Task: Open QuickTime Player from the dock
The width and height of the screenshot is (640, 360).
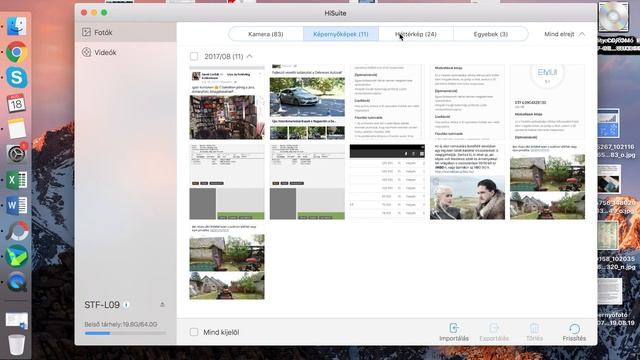Action: tap(16, 282)
